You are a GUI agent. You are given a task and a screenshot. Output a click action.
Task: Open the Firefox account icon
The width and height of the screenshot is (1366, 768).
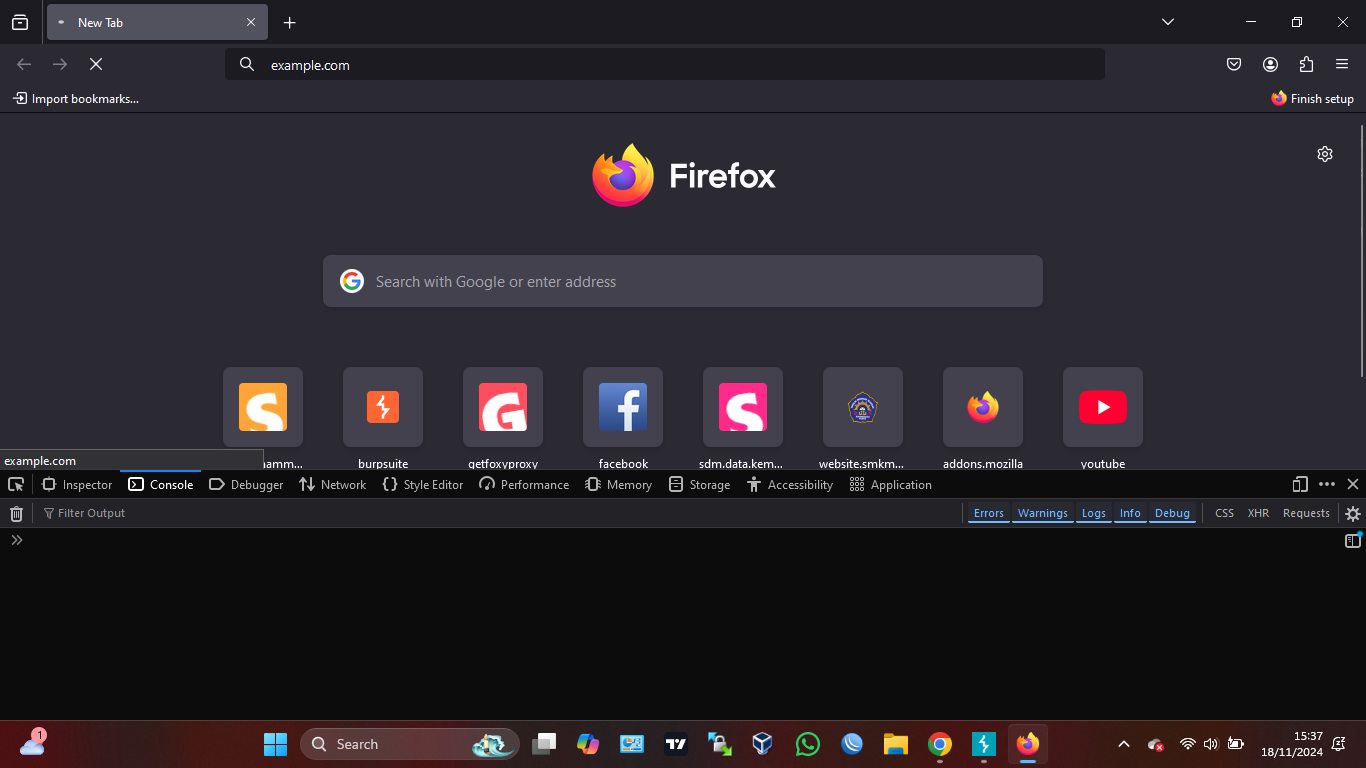click(1270, 64)
